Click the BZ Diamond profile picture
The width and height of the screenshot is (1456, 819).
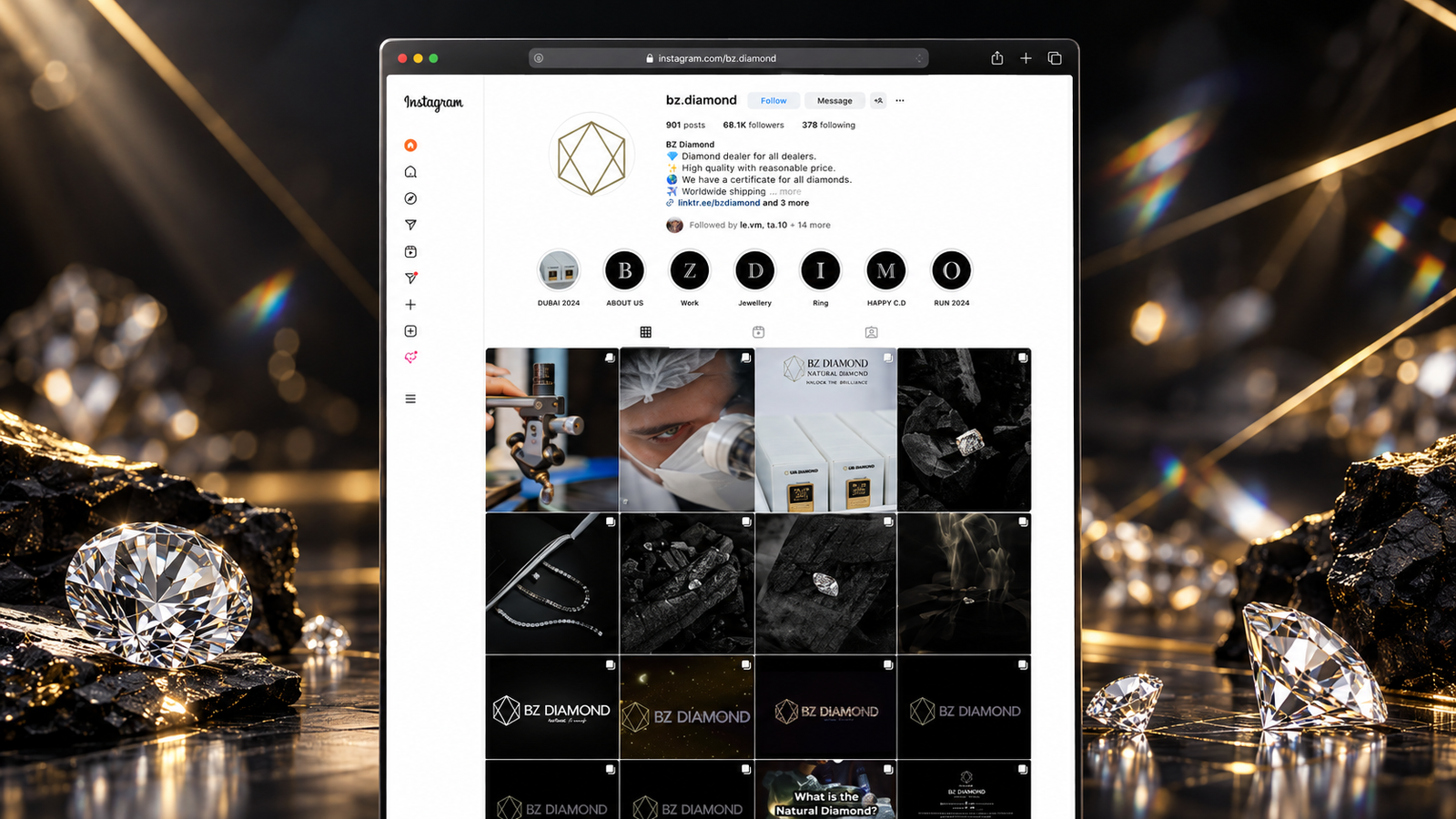pyautogui.click(x=591, y=155)
